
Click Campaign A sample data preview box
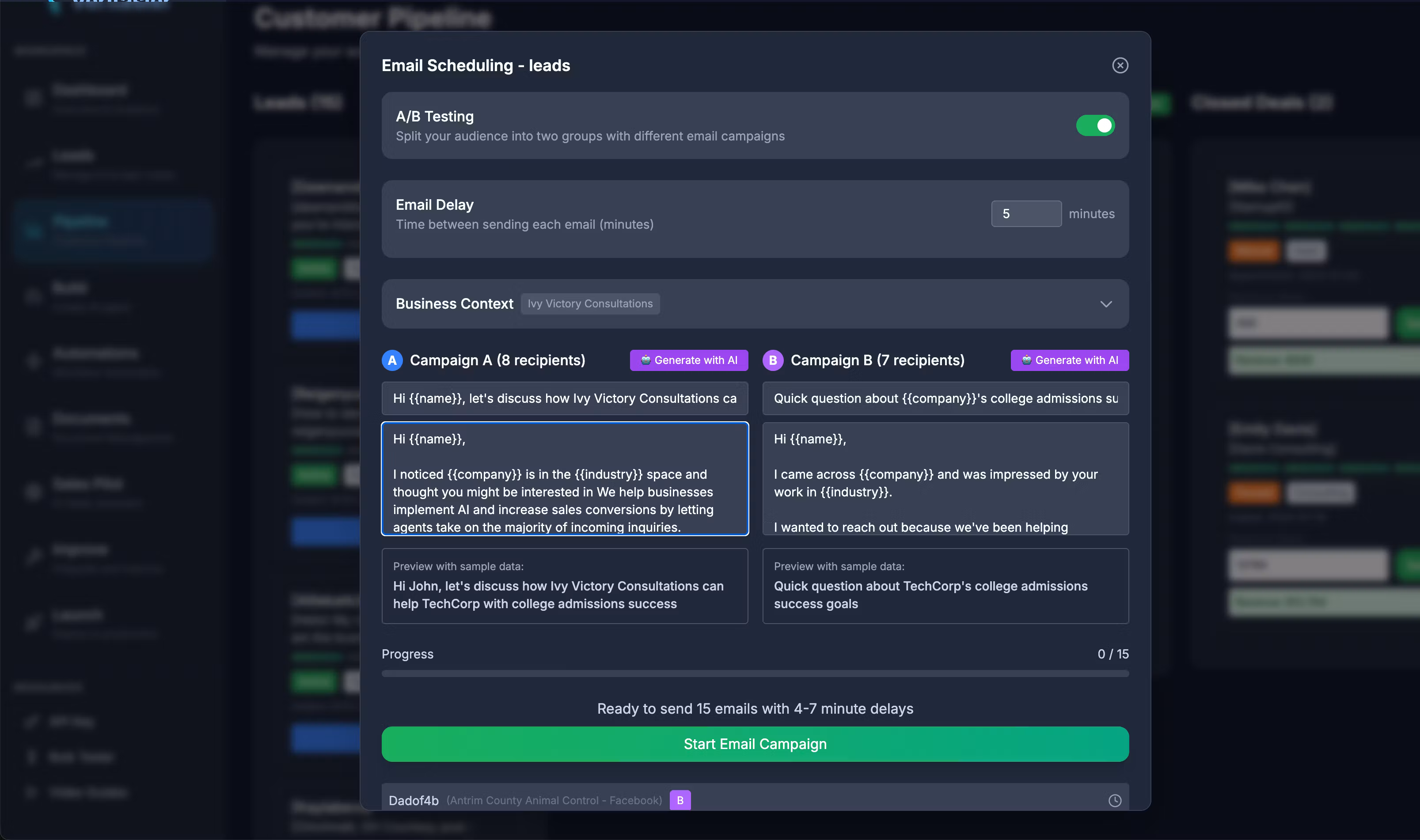[x=565, y=586]
